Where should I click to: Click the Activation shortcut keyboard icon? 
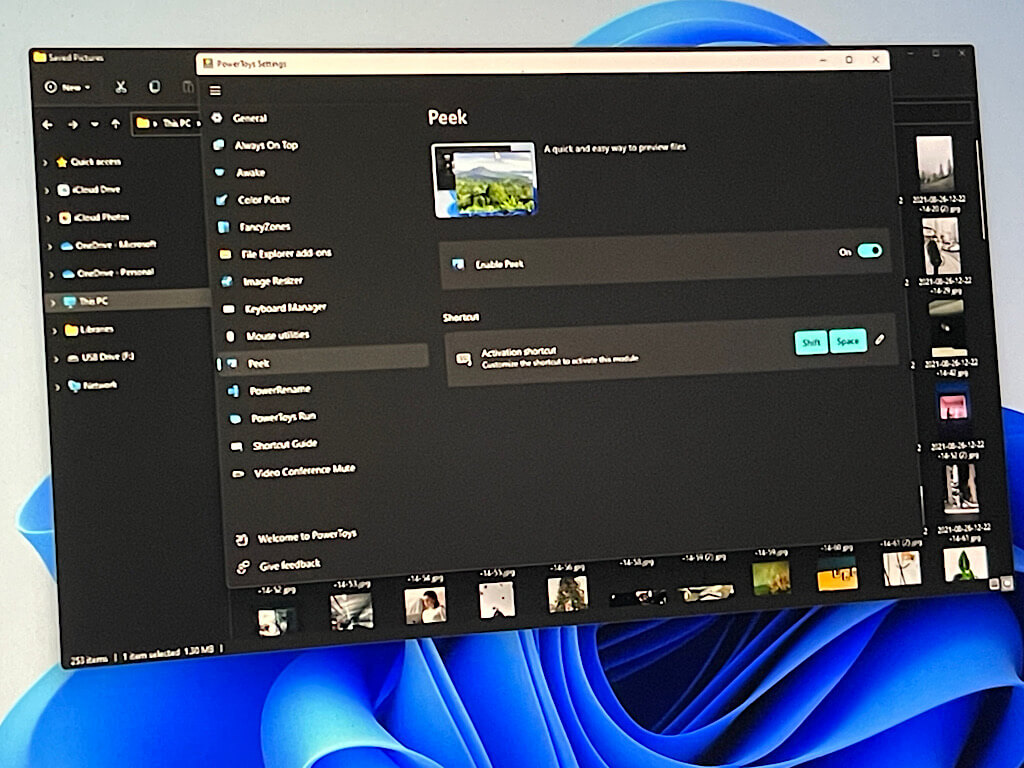464,359
